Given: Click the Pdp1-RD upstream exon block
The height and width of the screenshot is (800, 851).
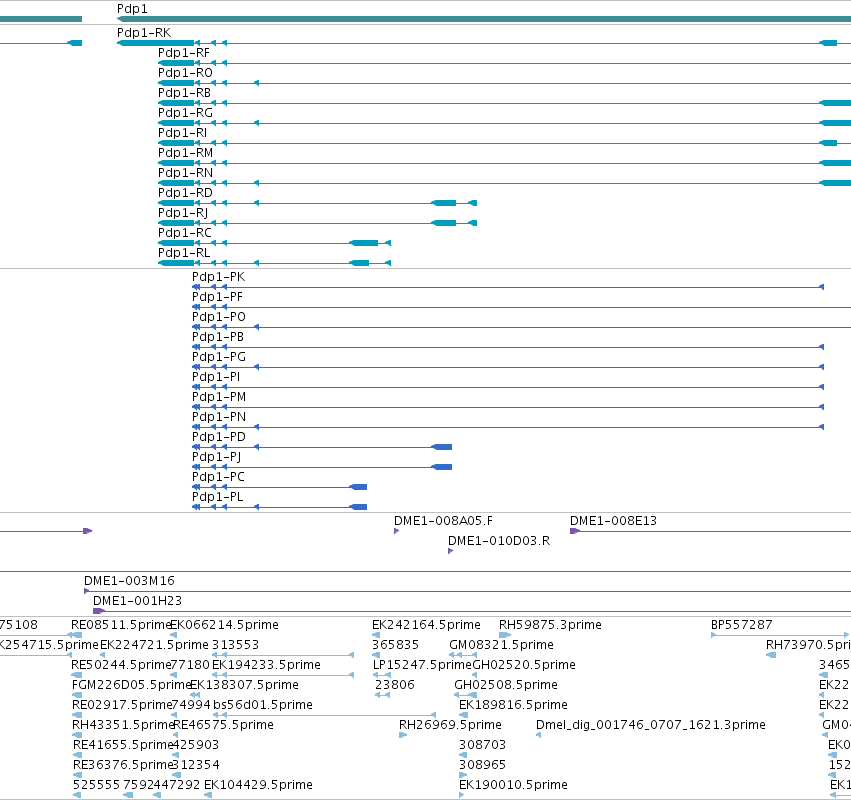Looking at the screenshot, I should coord(444,203).
